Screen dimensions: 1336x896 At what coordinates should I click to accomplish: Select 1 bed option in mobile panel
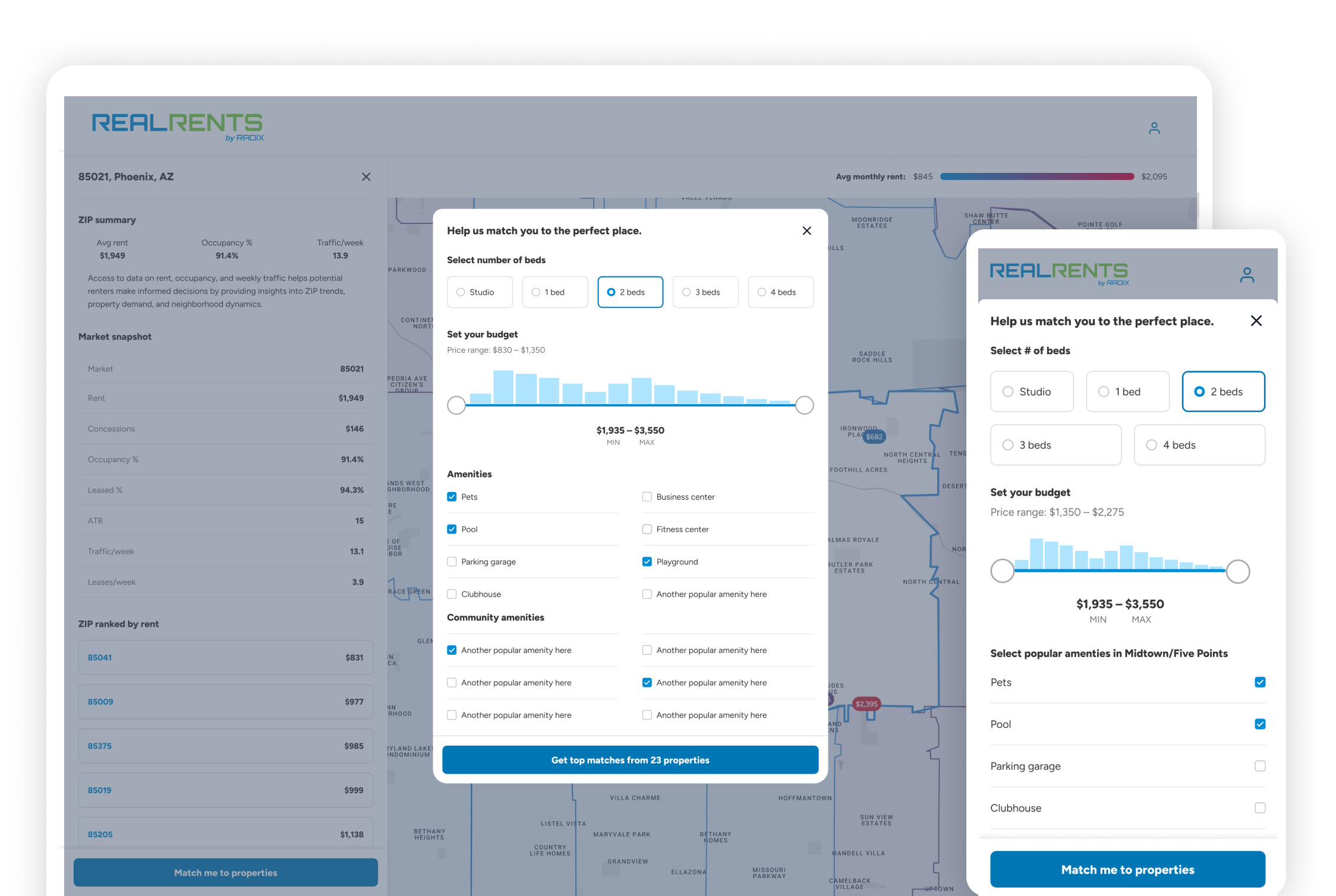point(1127,392)
